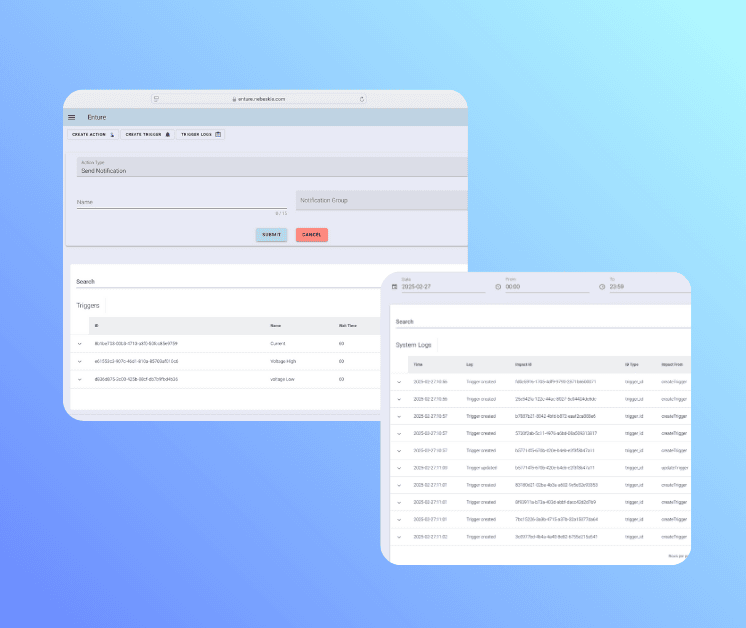Image resolution: width=746 pixels, height=628 pixels.
Task: Open the hamburger menu beside Enture
Action: tap(72, 117)
